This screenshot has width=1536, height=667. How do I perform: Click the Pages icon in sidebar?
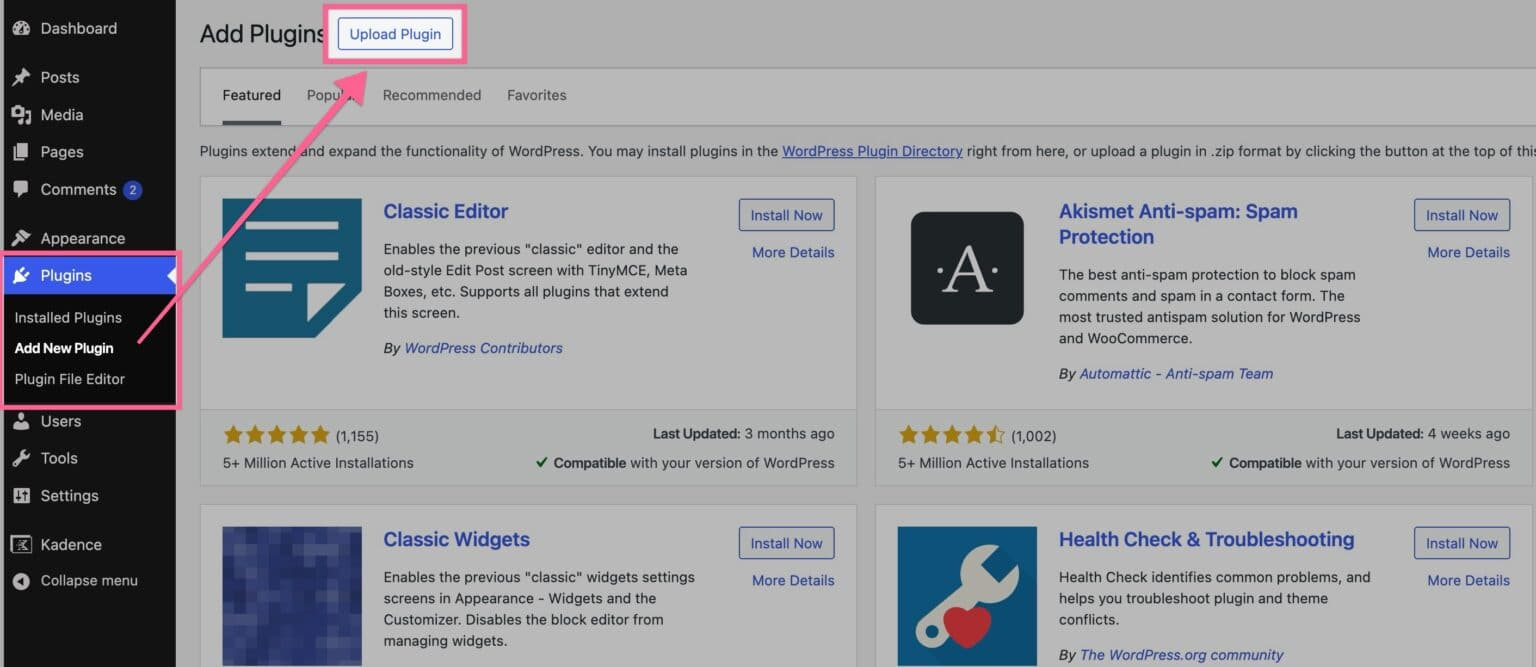point(21,152)
